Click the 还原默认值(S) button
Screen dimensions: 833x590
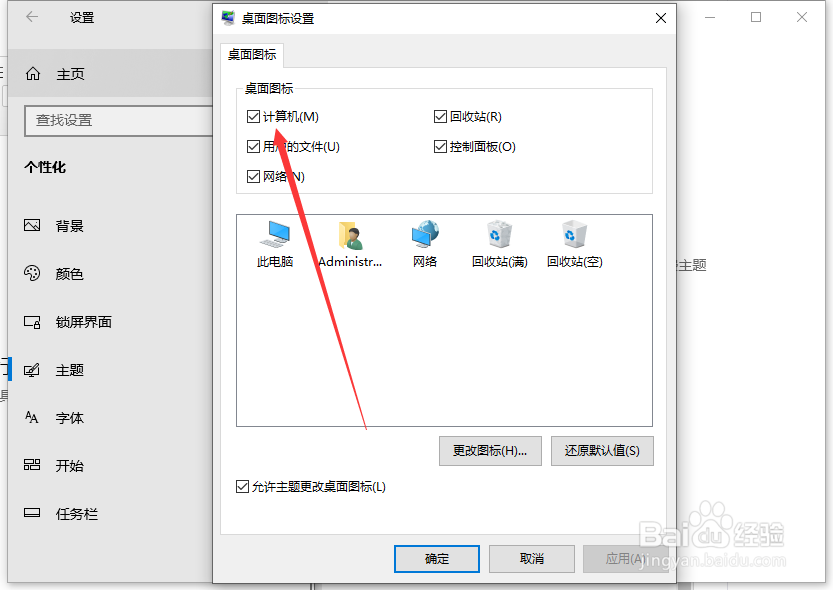(602, 451)
